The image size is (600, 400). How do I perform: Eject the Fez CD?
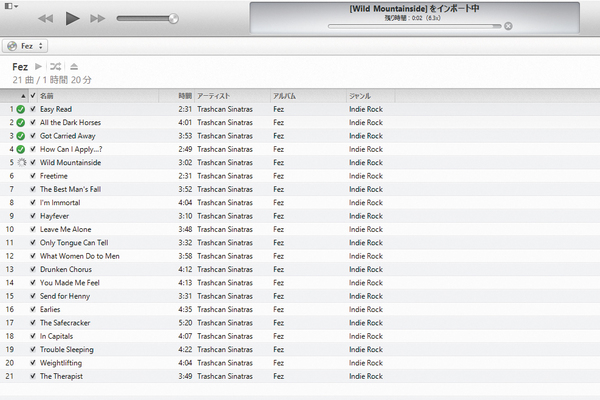coord(74,67)
